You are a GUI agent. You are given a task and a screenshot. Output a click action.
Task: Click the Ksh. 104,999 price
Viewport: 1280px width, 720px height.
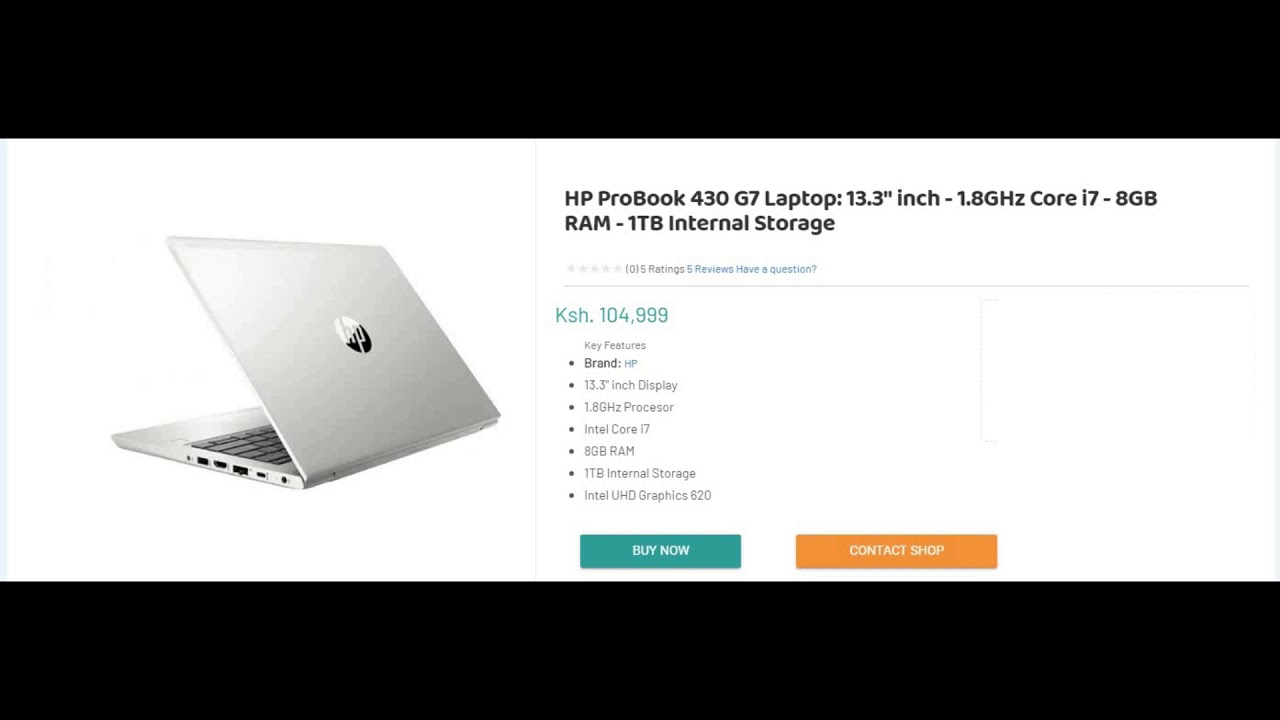pyautogui.click(x=612, y=315)
